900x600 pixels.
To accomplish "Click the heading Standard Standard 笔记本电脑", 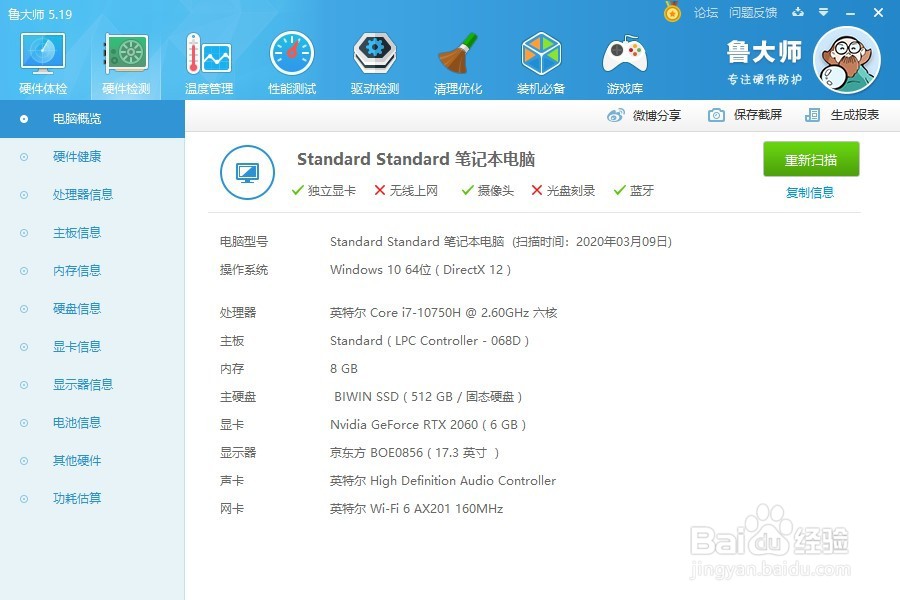I will click(416, 159).
